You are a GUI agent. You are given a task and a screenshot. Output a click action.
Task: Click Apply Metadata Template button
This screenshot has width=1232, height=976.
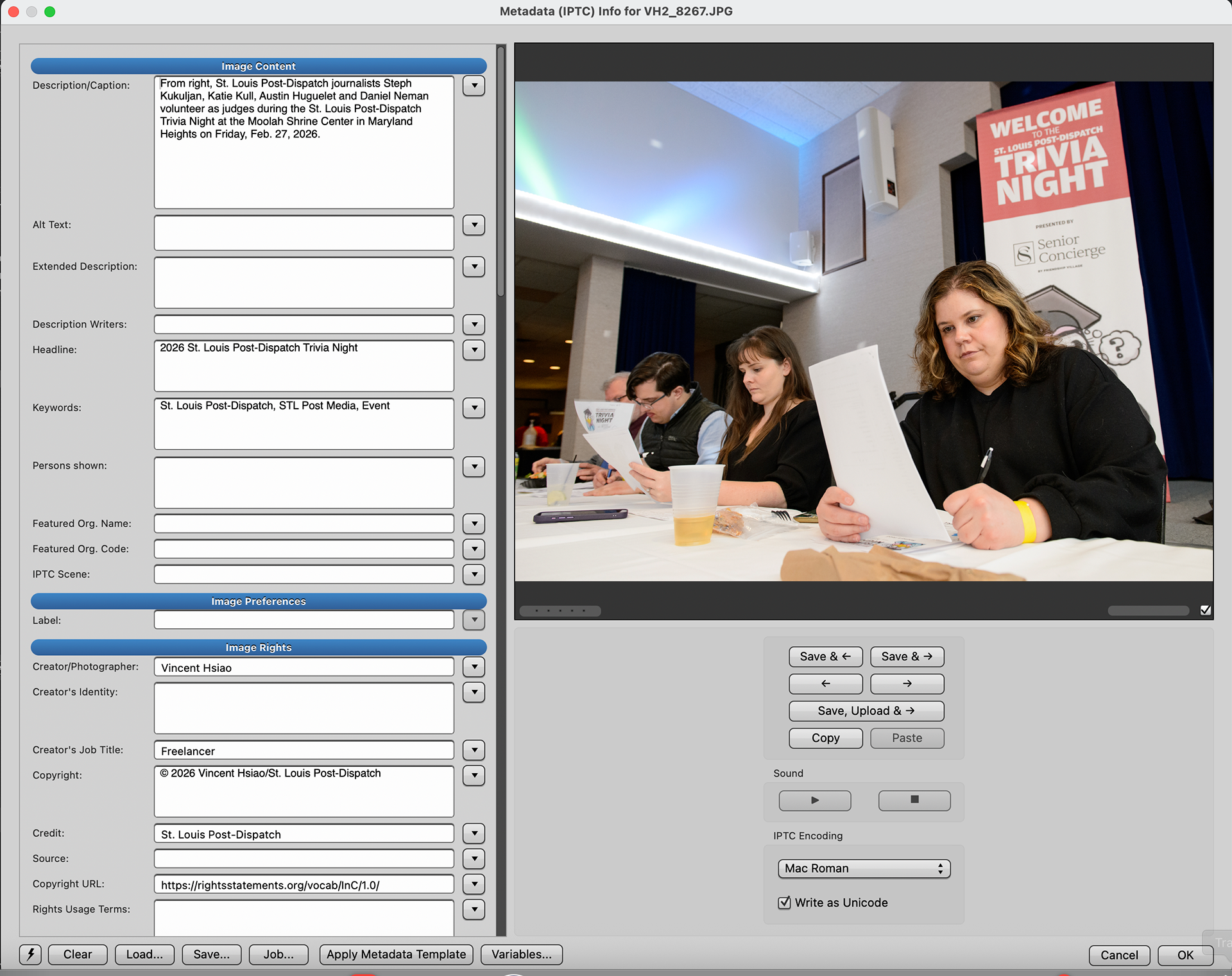[x=396, y=954]
